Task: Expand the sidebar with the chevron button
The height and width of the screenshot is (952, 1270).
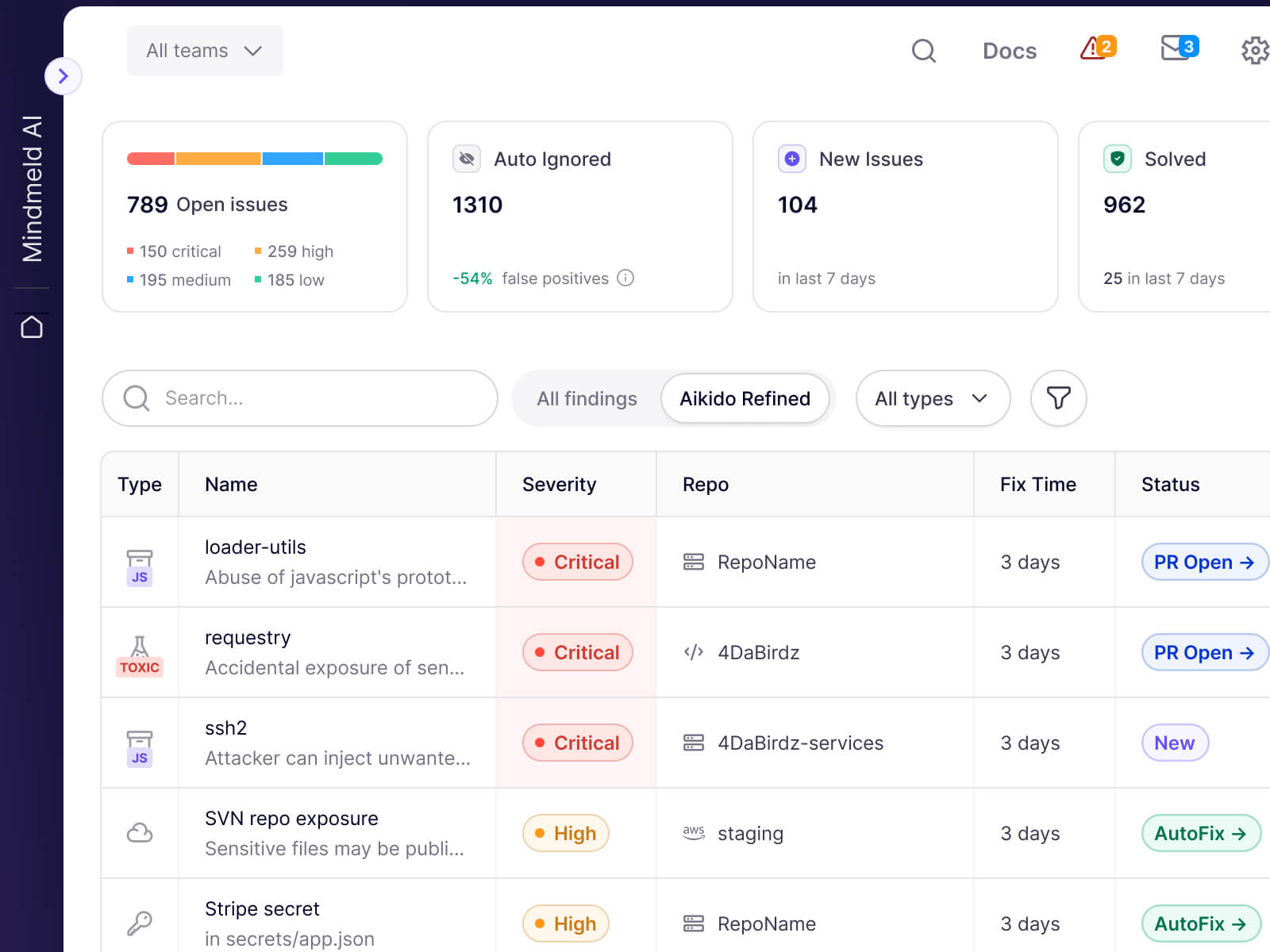Action: [63, 76]
